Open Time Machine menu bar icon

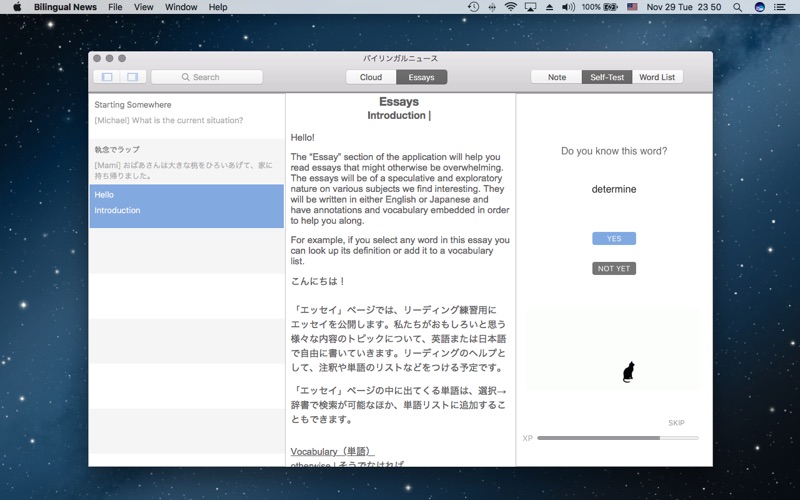(473, 7)
